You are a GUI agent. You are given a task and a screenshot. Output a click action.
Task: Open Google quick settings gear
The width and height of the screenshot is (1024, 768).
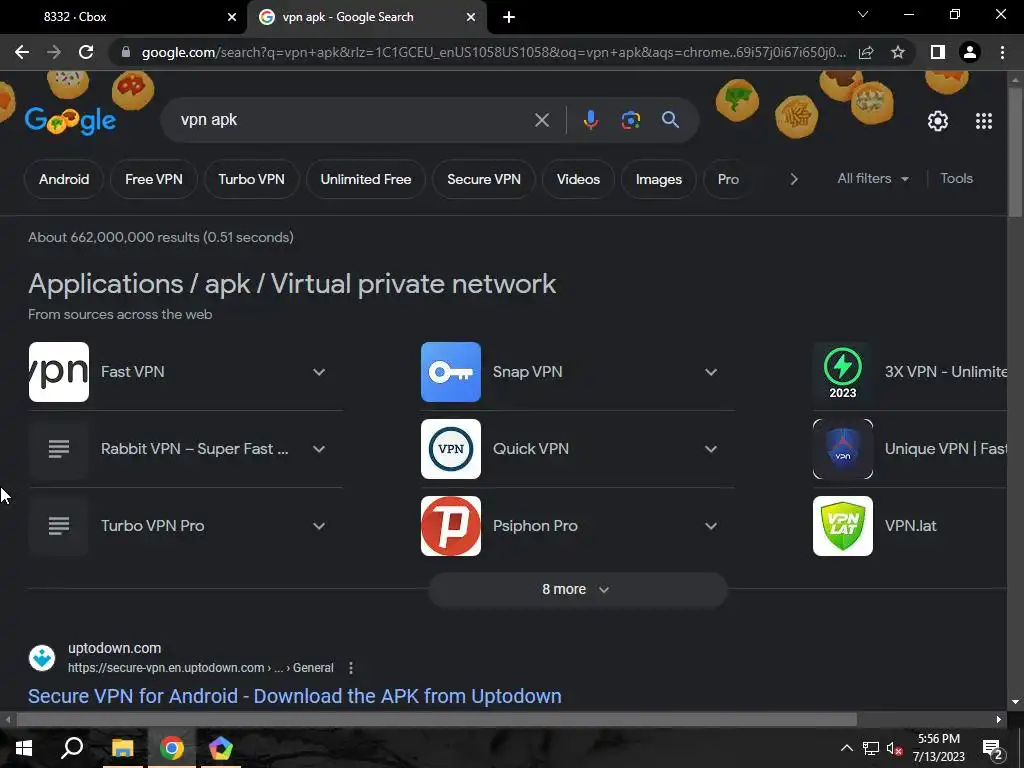[938, 121]
